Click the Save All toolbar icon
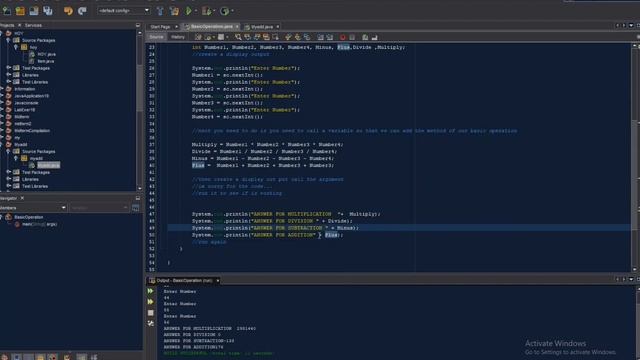640x360 pixels. pyautogui.click(x=48, y=11)
